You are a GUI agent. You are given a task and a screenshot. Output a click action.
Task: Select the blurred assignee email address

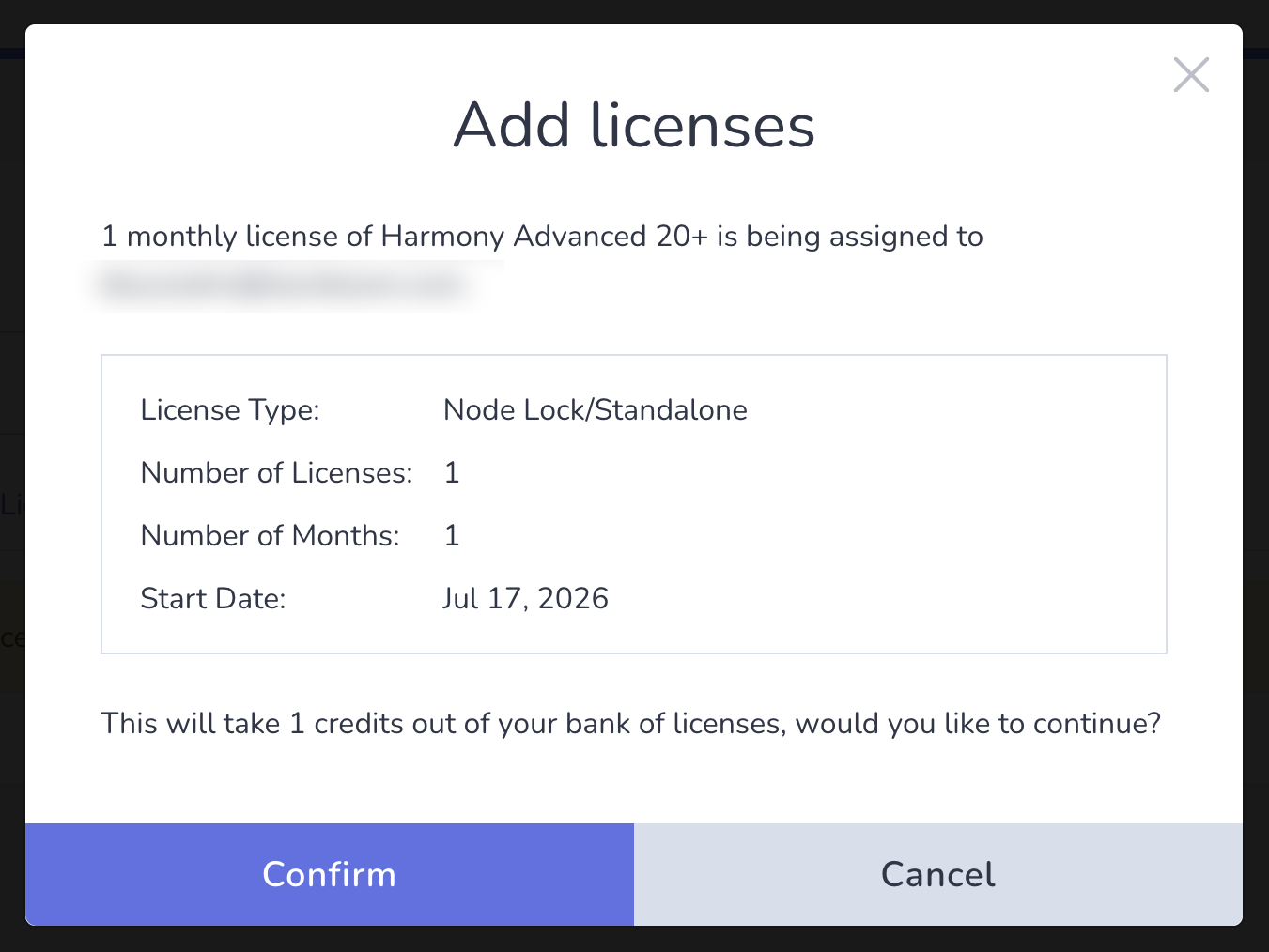(286, 284)
